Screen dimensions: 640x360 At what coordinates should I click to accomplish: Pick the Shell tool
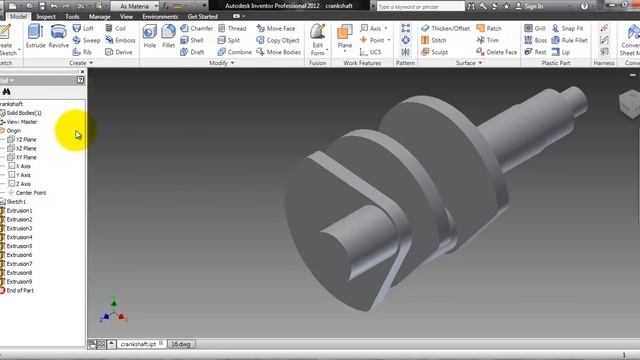tap(192, 40)
